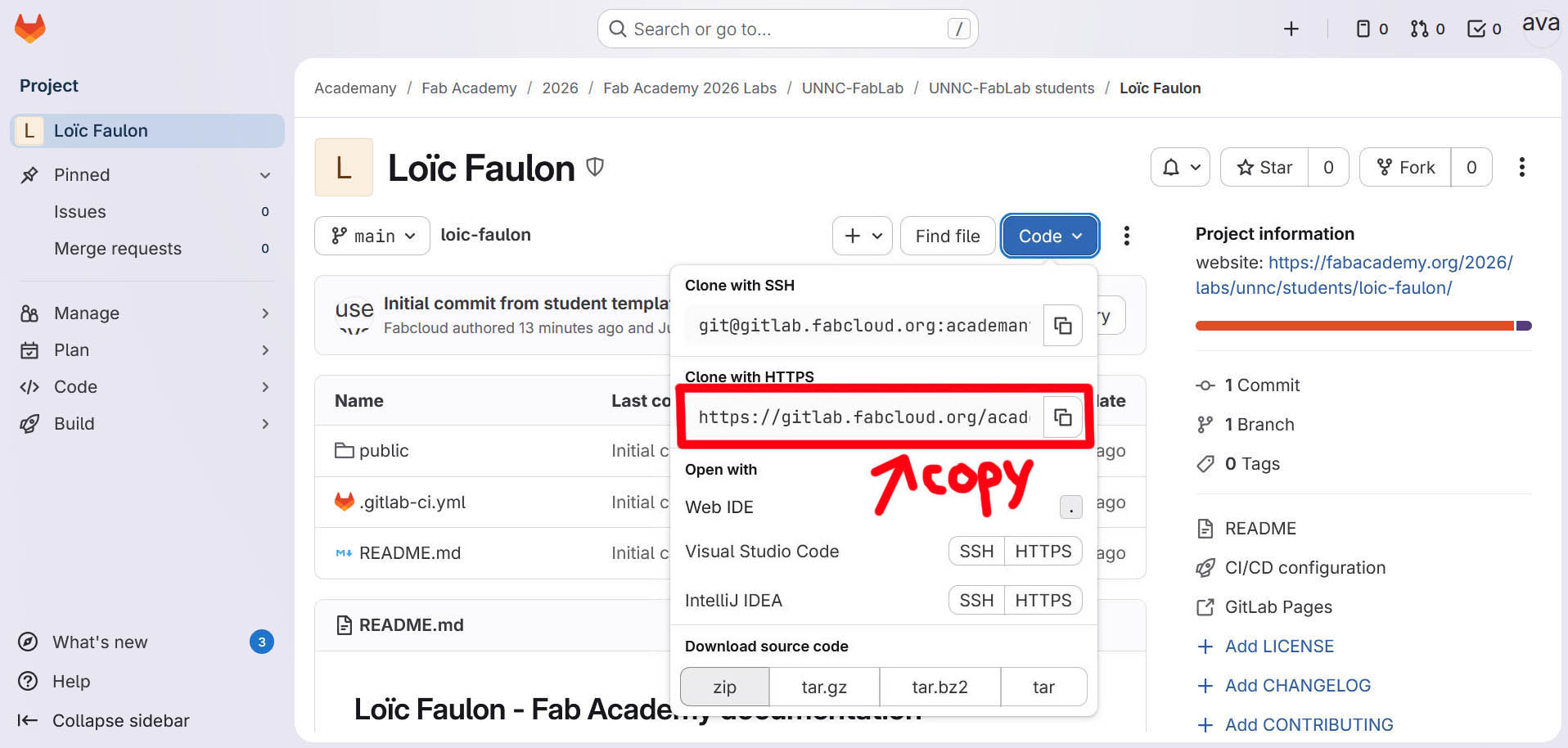The image size is (1568, 748).
Task: Copy the SSH clone URL
Action: pyautogui.click(x=1062, y=326)
